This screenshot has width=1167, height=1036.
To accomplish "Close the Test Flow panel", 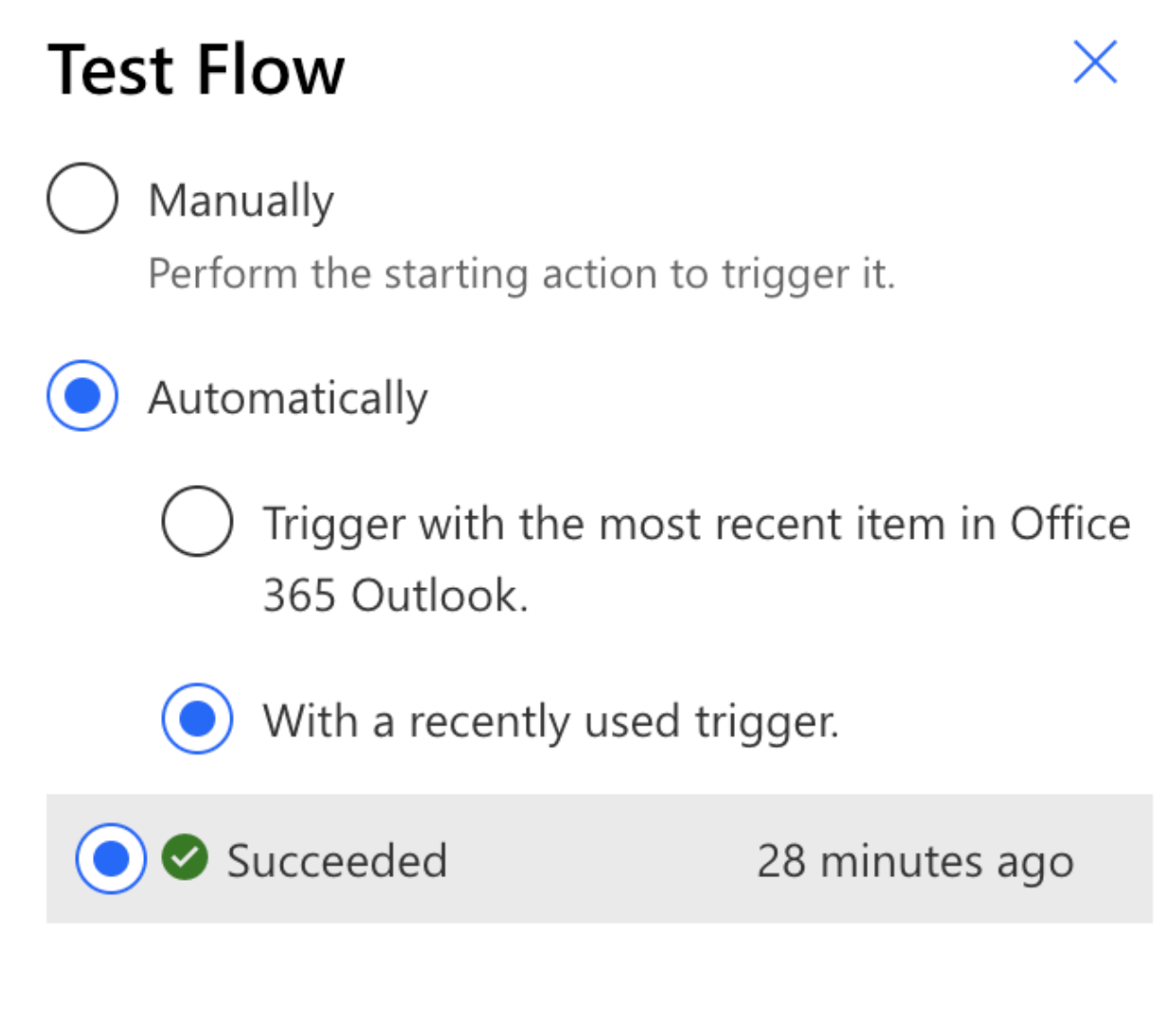I will pos(1095,63).
